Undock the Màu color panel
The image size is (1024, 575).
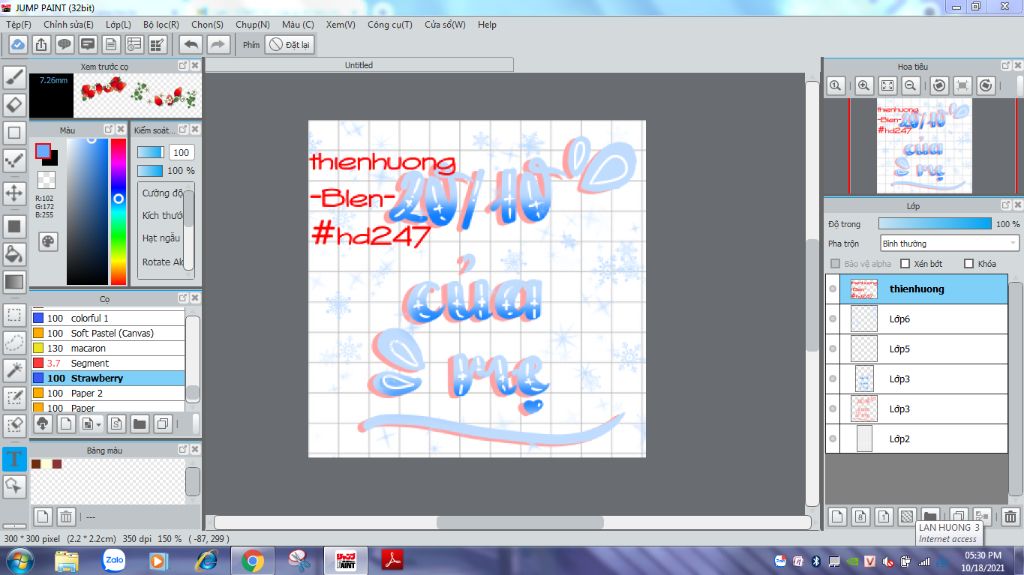click(109, 129)
